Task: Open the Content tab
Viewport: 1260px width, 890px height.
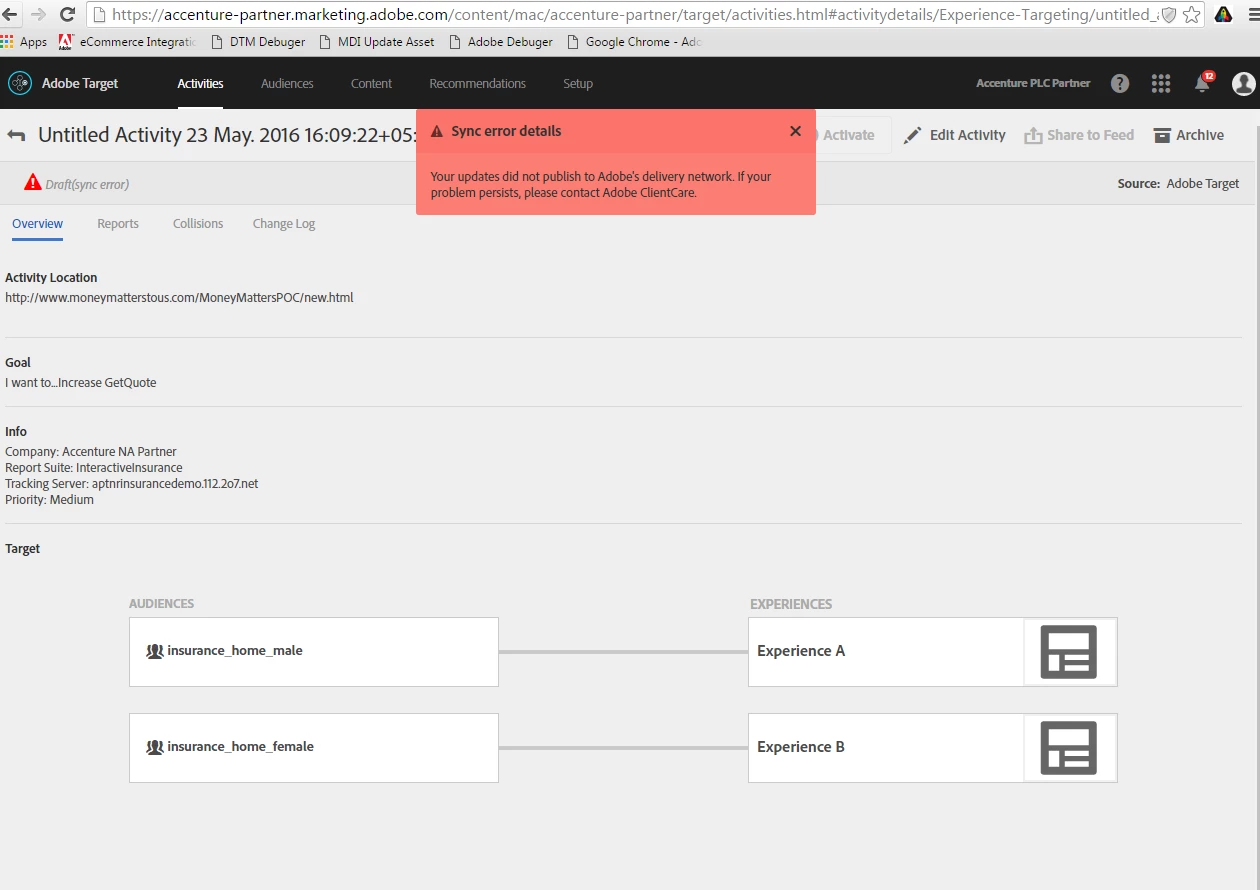Action: (x=371, y=84)
